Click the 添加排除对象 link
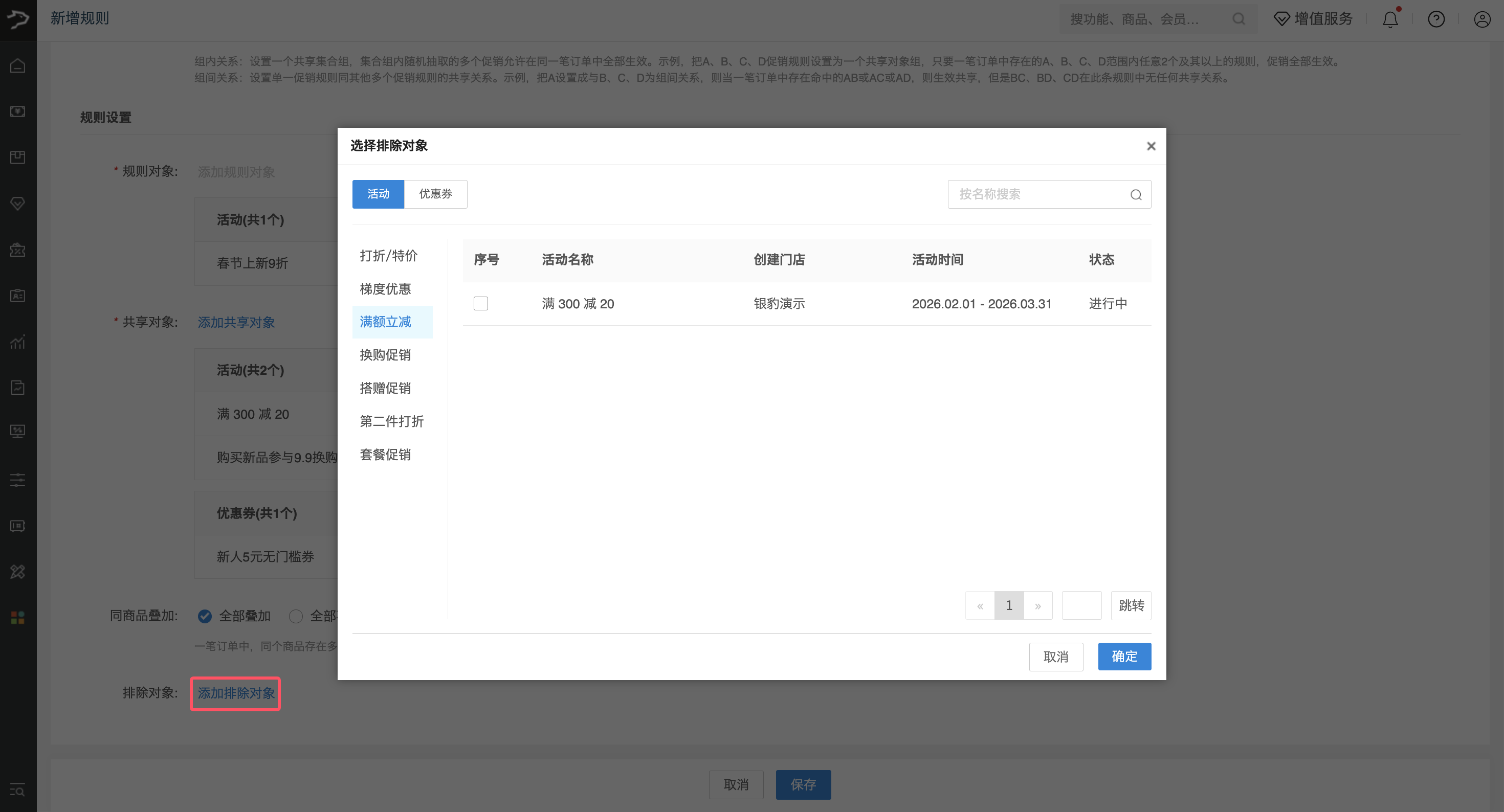The image size is (1504, 812). coord(236,693)
